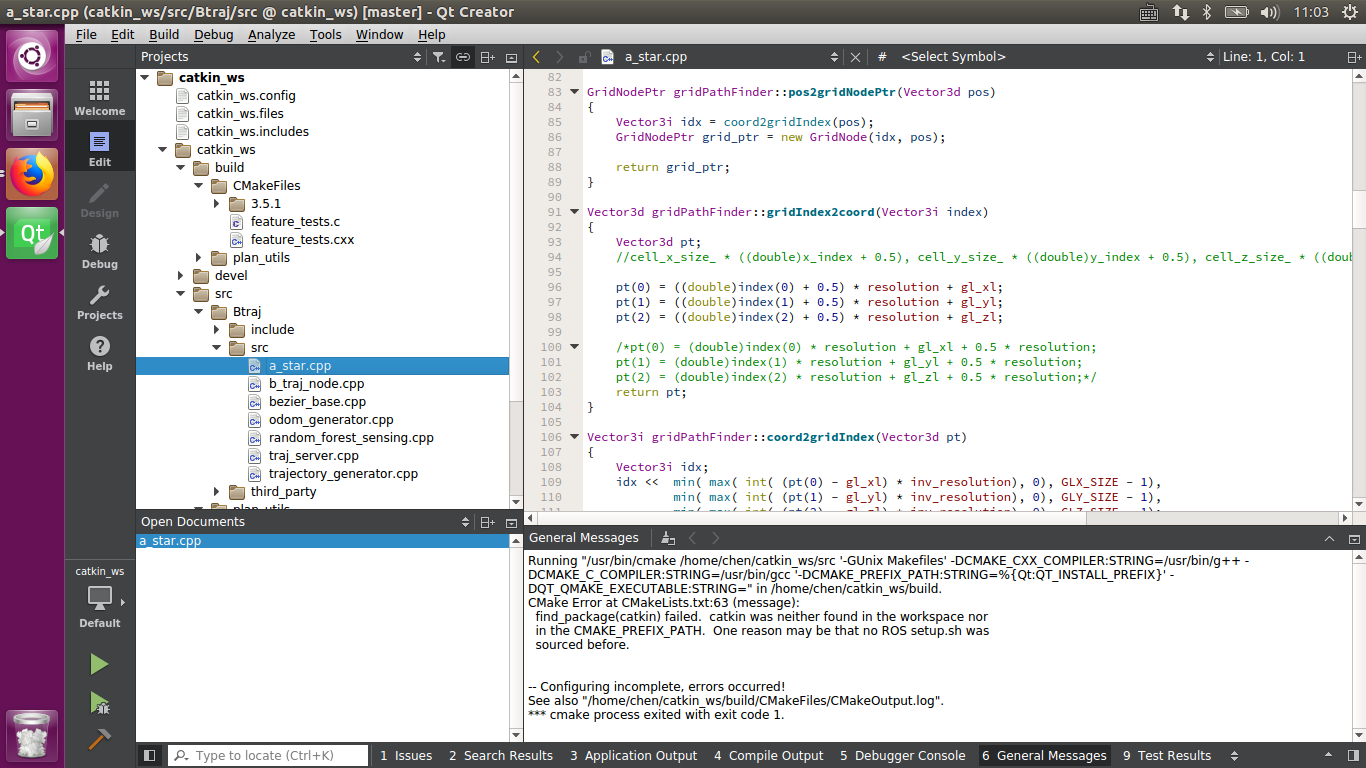Screen dimensions: 1366x768
Task: Click the Type to locate field
Action: point(267,755)
